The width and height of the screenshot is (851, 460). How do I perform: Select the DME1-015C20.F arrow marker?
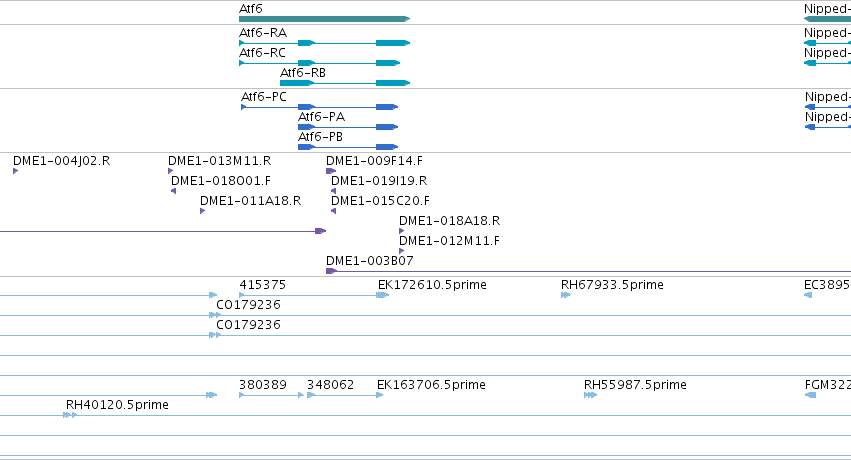[334, 211]
